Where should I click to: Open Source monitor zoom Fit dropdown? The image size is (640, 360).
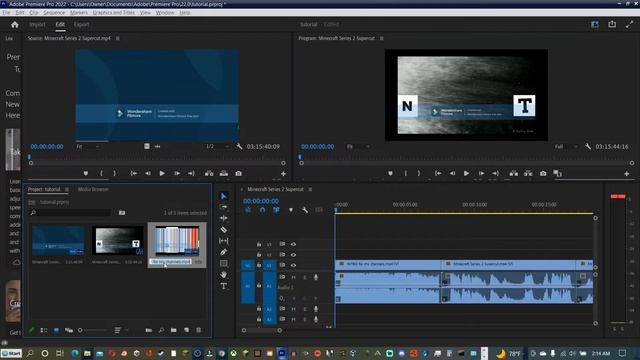[x=88, y=146]
